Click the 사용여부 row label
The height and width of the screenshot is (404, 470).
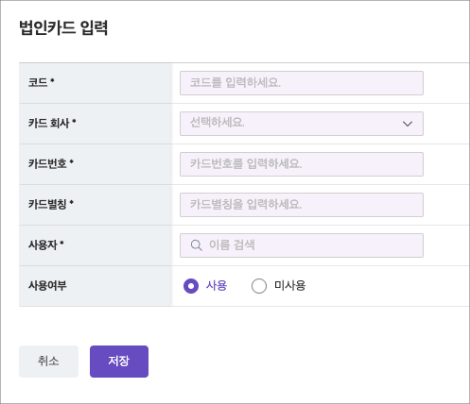coord(47,286)
